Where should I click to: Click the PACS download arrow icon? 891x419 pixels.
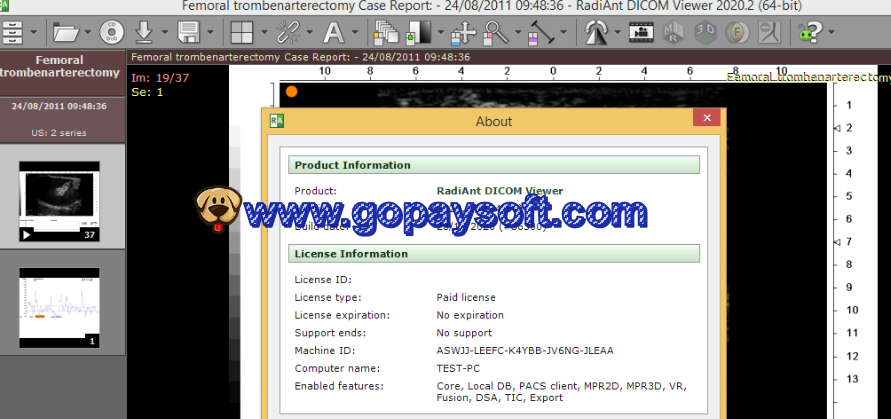(x=144, y=32)
